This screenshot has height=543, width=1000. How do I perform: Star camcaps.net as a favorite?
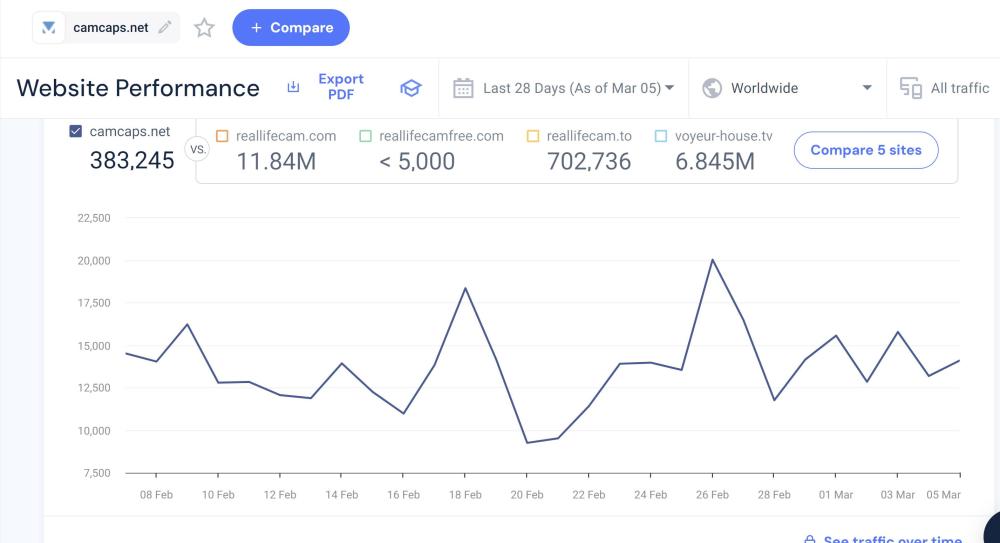(204, 28)
